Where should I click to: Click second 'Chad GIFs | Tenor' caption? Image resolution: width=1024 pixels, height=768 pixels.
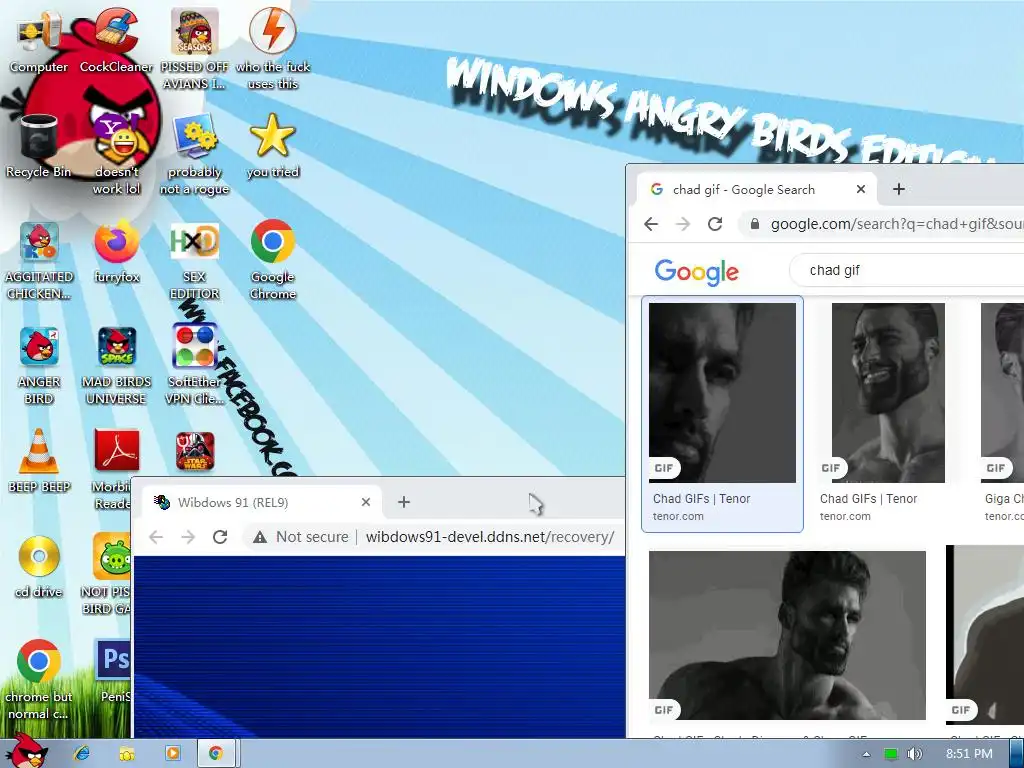click(869, 499)
